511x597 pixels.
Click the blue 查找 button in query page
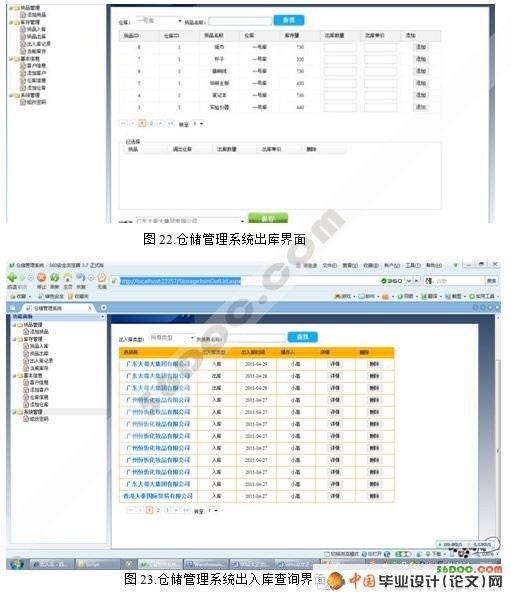point(302,337)
